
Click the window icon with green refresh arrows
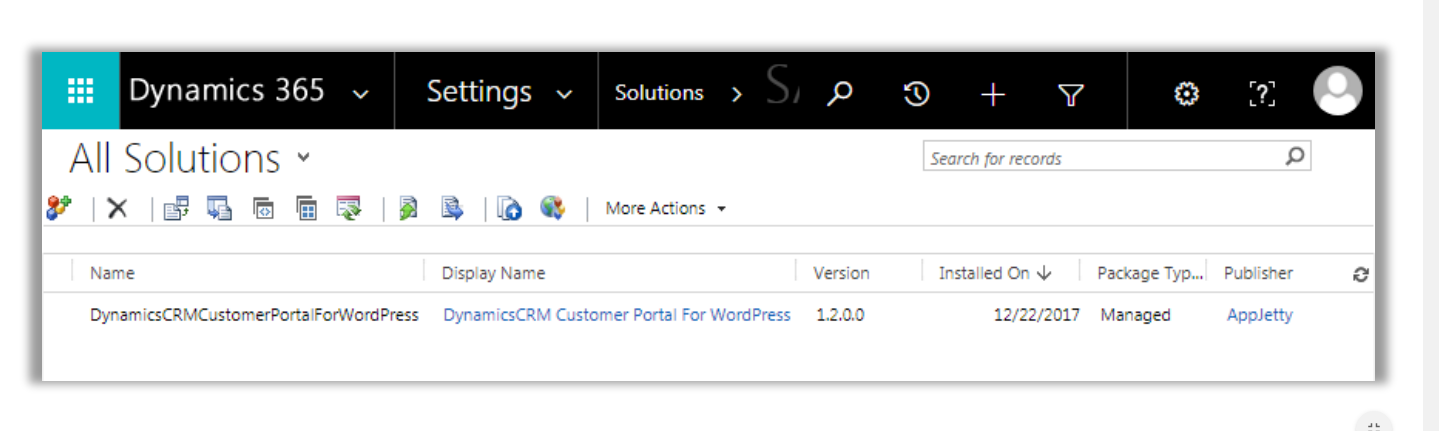click(x=348, y=208)
